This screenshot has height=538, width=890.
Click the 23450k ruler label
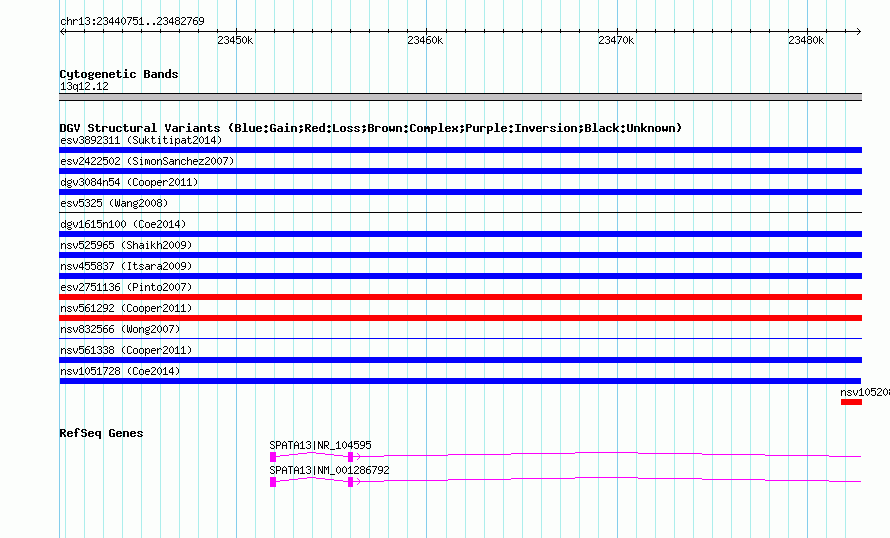point(235,40)
